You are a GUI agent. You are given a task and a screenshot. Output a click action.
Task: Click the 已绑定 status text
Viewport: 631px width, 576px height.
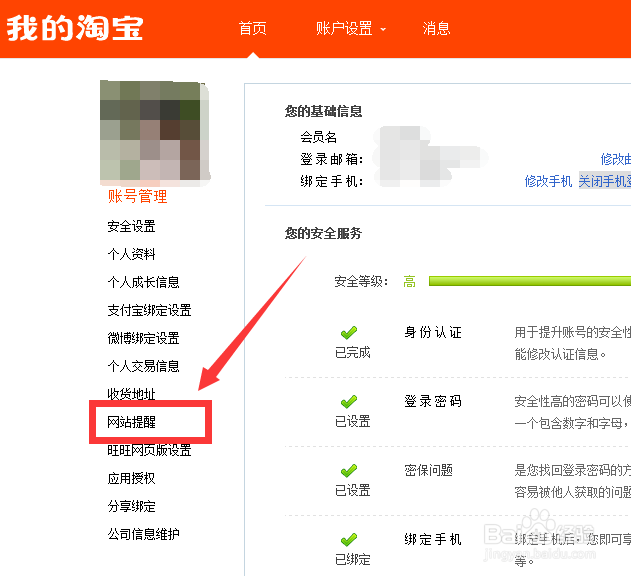coord(353,559)
